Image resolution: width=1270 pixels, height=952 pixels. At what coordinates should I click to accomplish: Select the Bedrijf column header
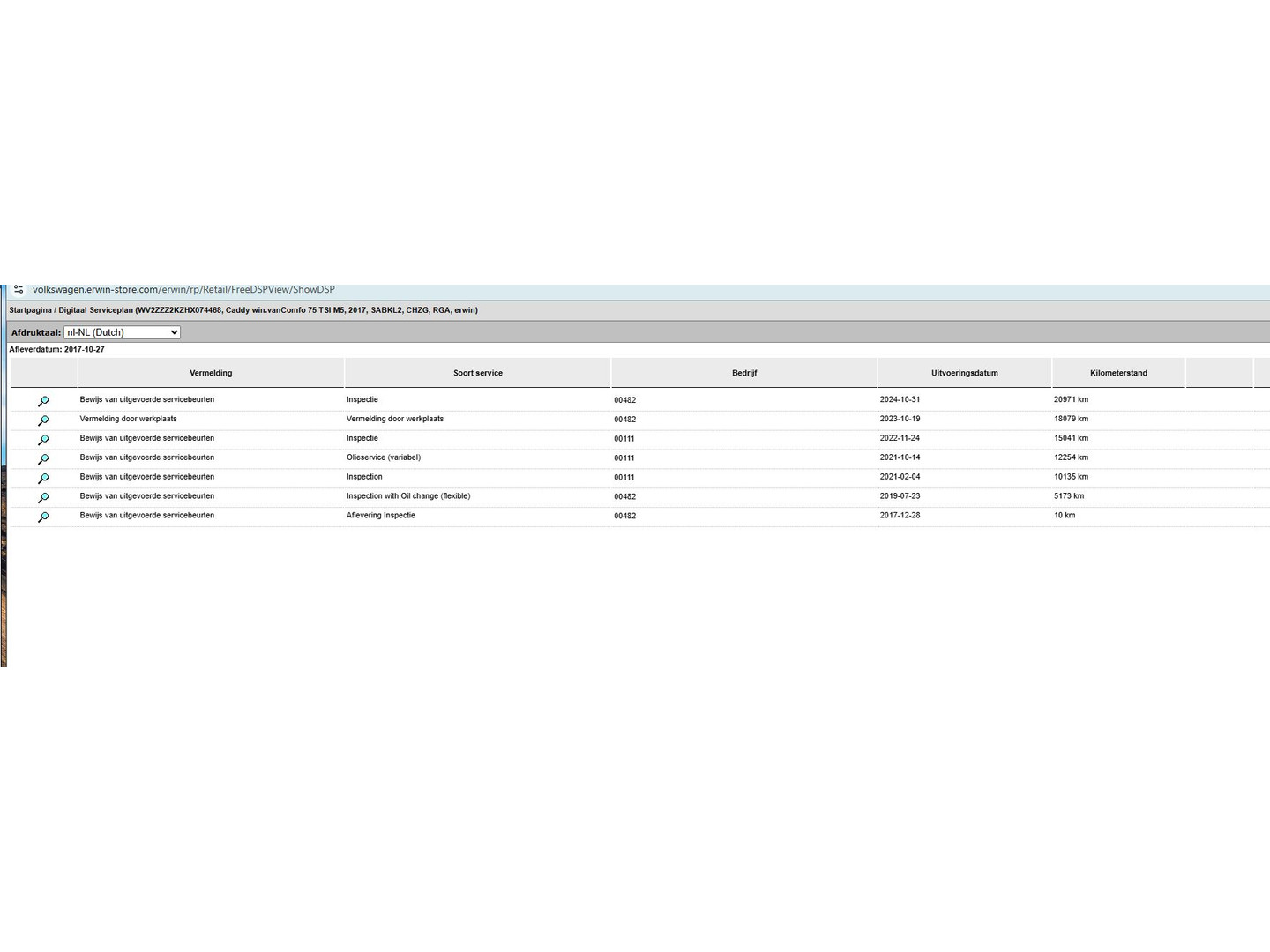point(743,373)
